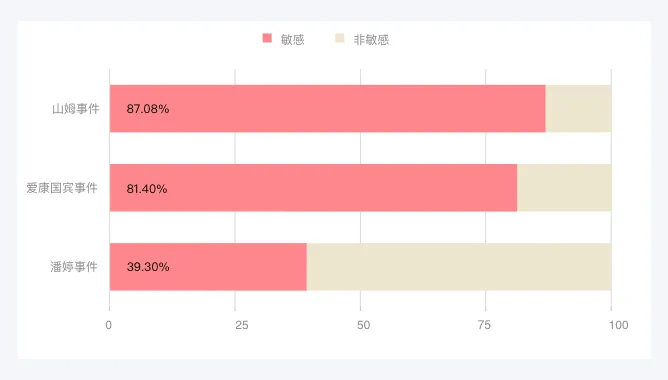Click the red 敏感 legend swatch
The height and width of the screenshot is (380, 668).
[267, 38]
